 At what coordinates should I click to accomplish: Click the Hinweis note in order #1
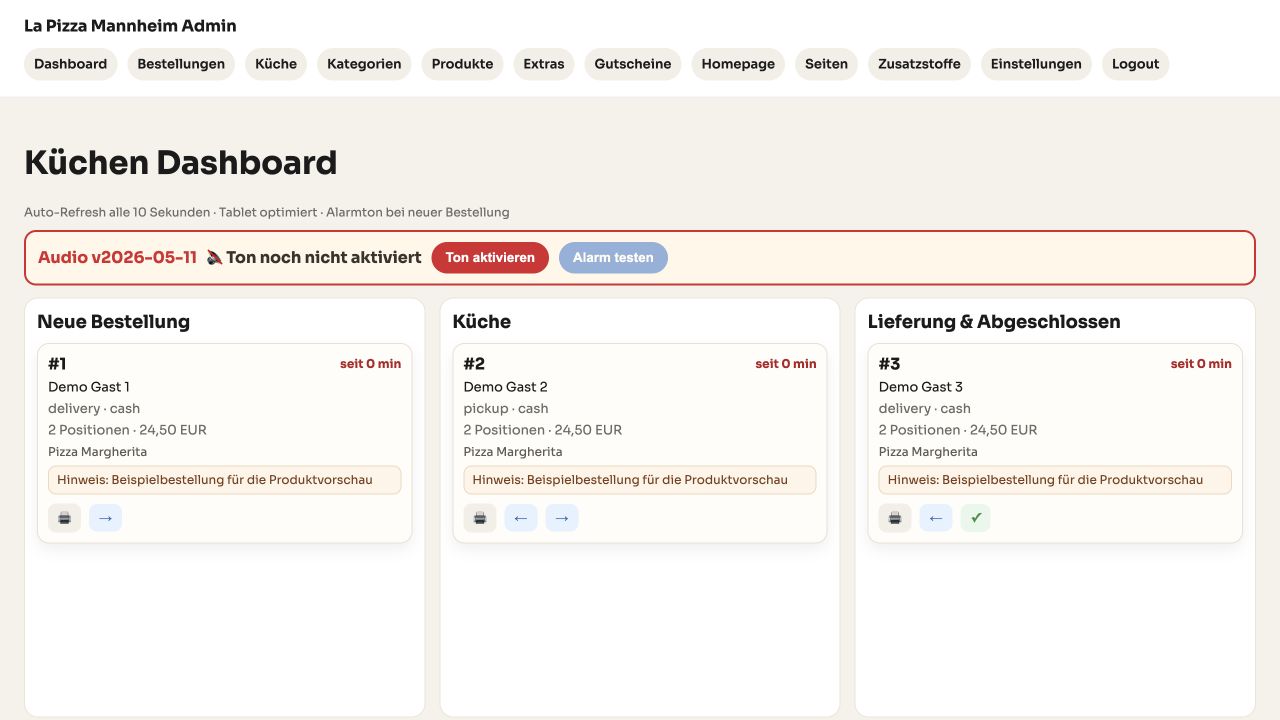[225, 480]
